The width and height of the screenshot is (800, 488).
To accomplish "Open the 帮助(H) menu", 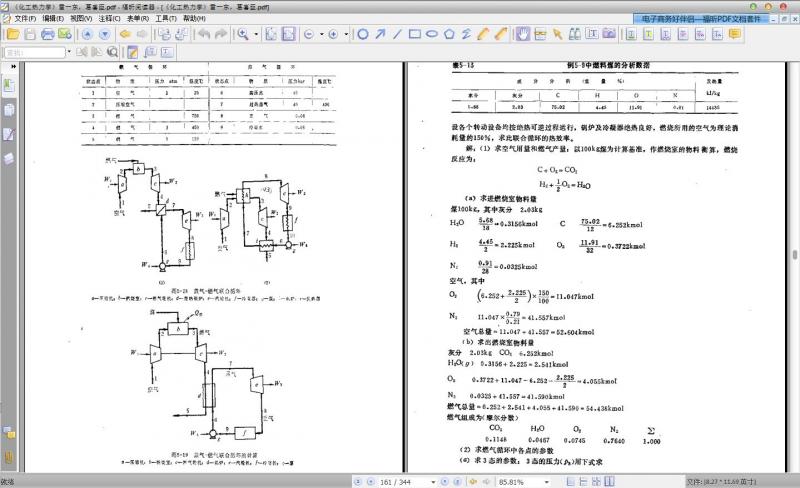I will [194, 18].
